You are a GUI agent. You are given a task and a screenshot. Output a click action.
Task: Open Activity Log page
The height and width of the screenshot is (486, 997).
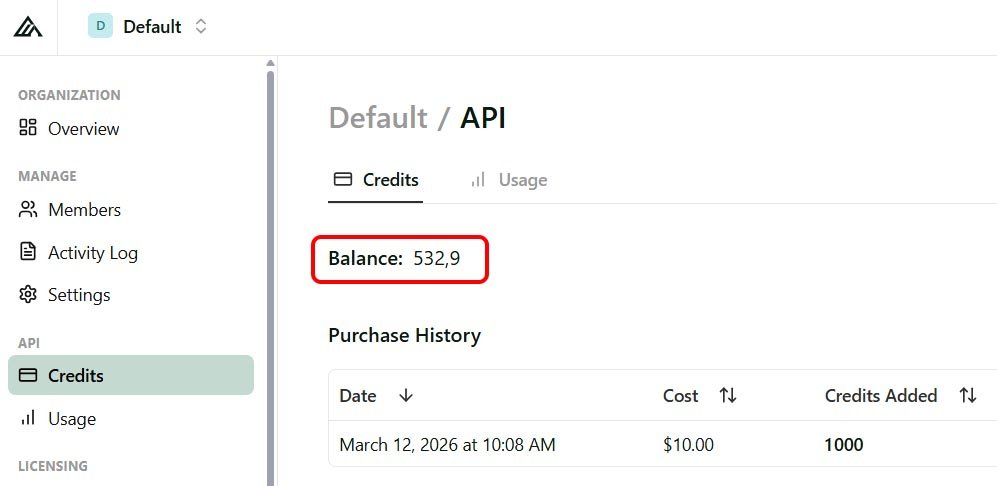[92, 253]
